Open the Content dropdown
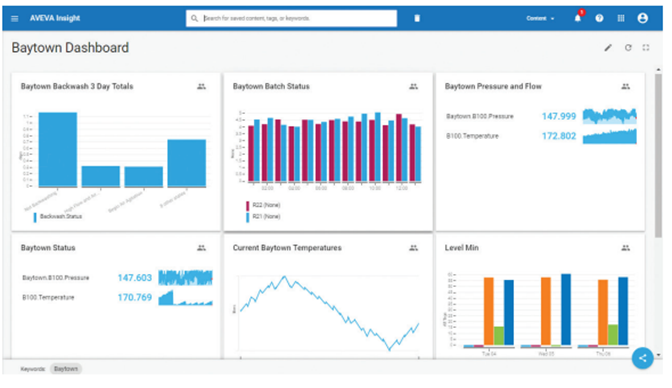This screenshot has height=388, width=672. (x=540, y=18)
